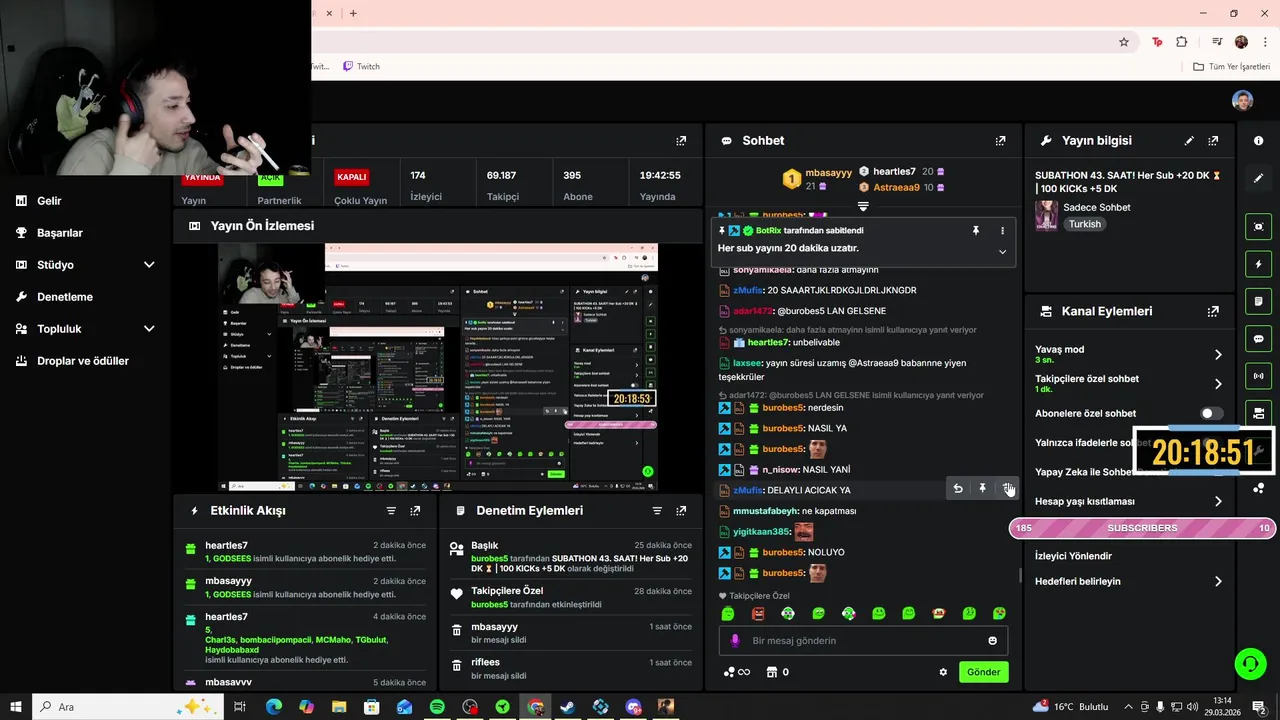Collapse the pinned message with chevron
Viewport: 1280px width, 720px height.
tap(1002, 252)
